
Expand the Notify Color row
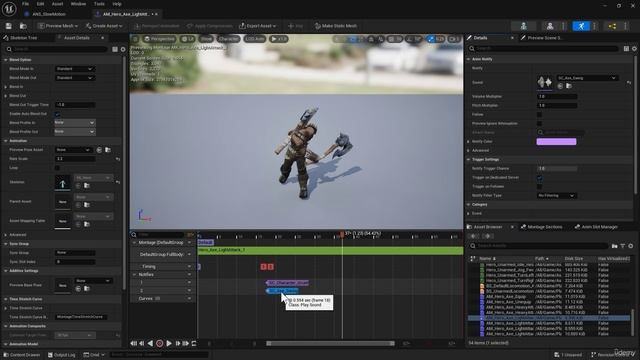[469, 142]
